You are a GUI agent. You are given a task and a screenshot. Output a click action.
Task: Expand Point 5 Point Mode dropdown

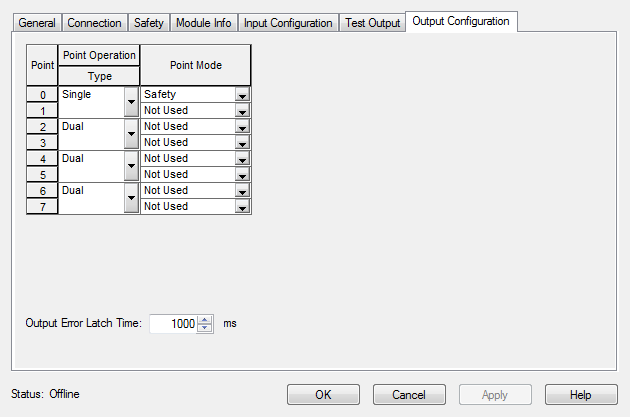(242, 175)
